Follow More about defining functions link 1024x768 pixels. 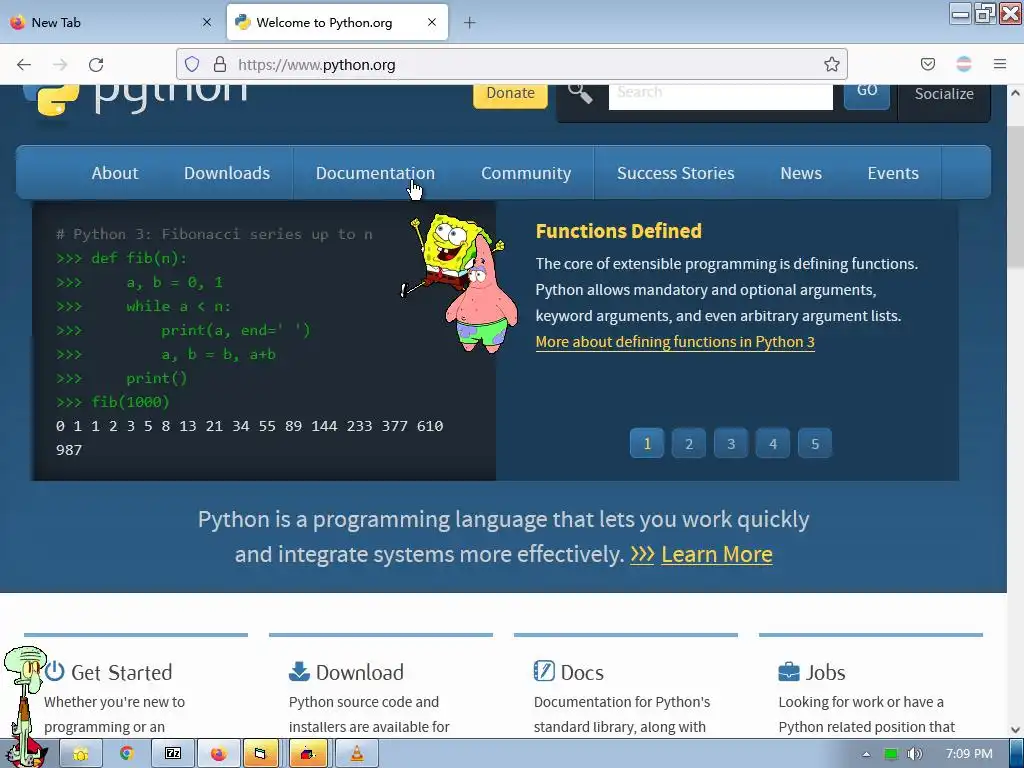click(675, 342)
